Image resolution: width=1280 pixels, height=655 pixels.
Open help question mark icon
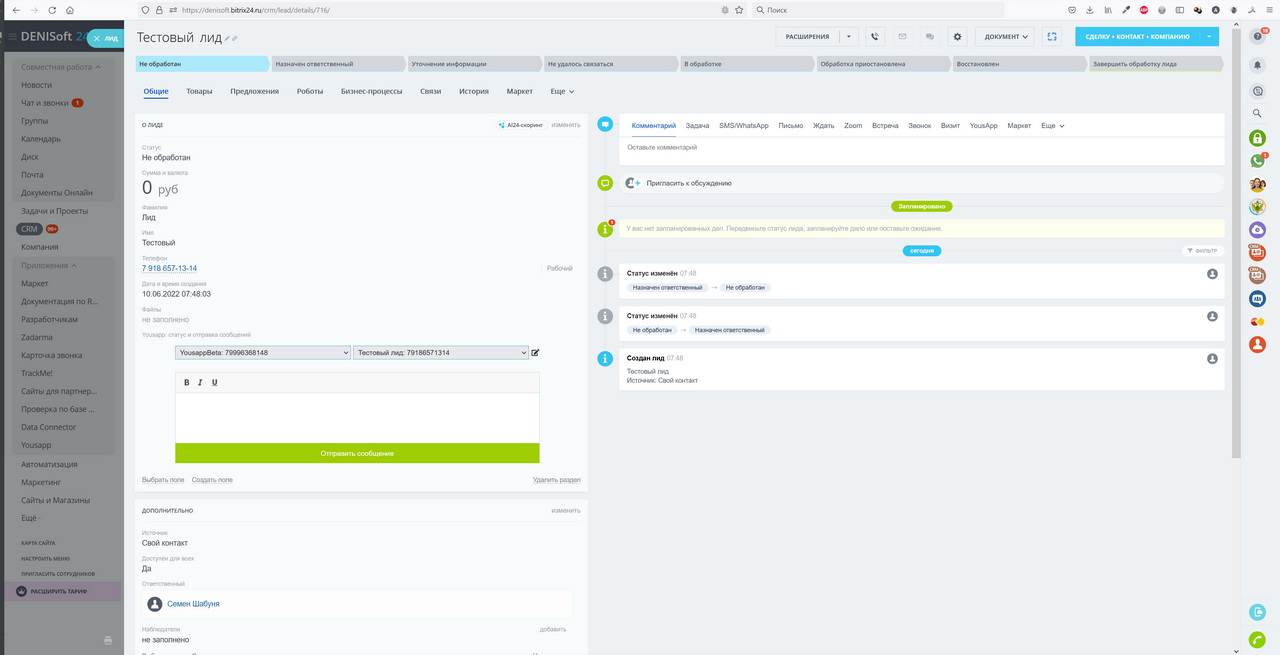coord(1258,37)
